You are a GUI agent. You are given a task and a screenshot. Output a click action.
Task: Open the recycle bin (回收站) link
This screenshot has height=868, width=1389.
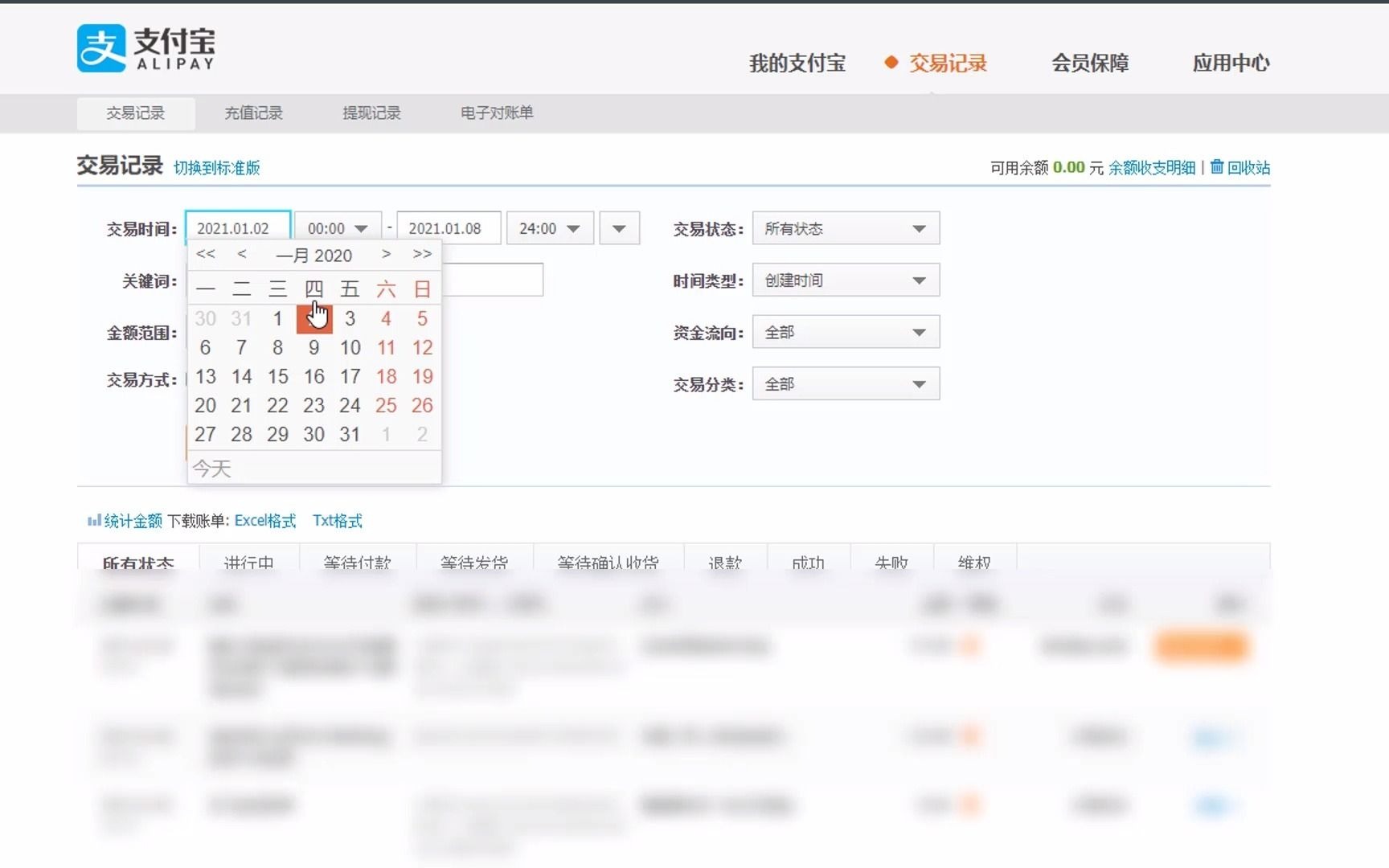pos(1240,167)
